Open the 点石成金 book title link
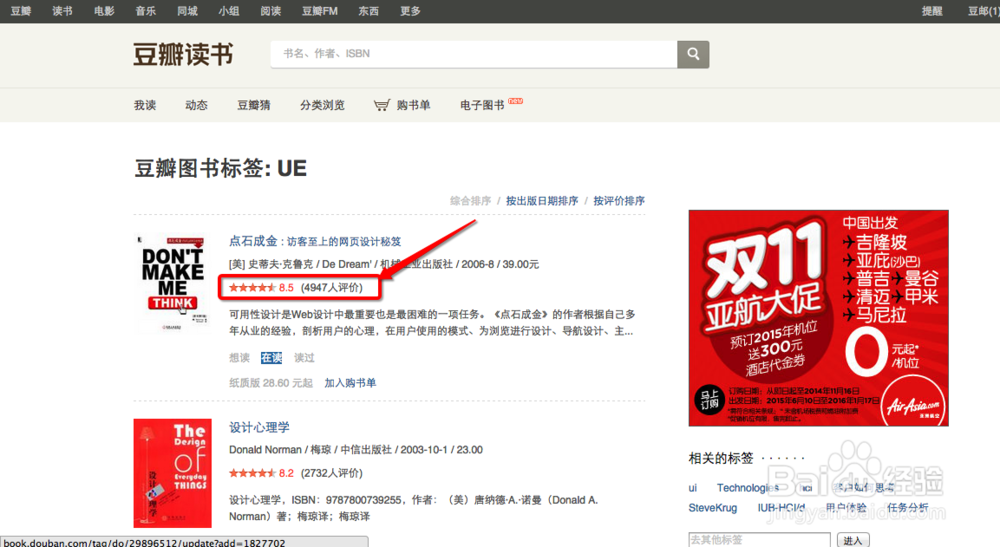The image size is (1000, 547). 315,241
